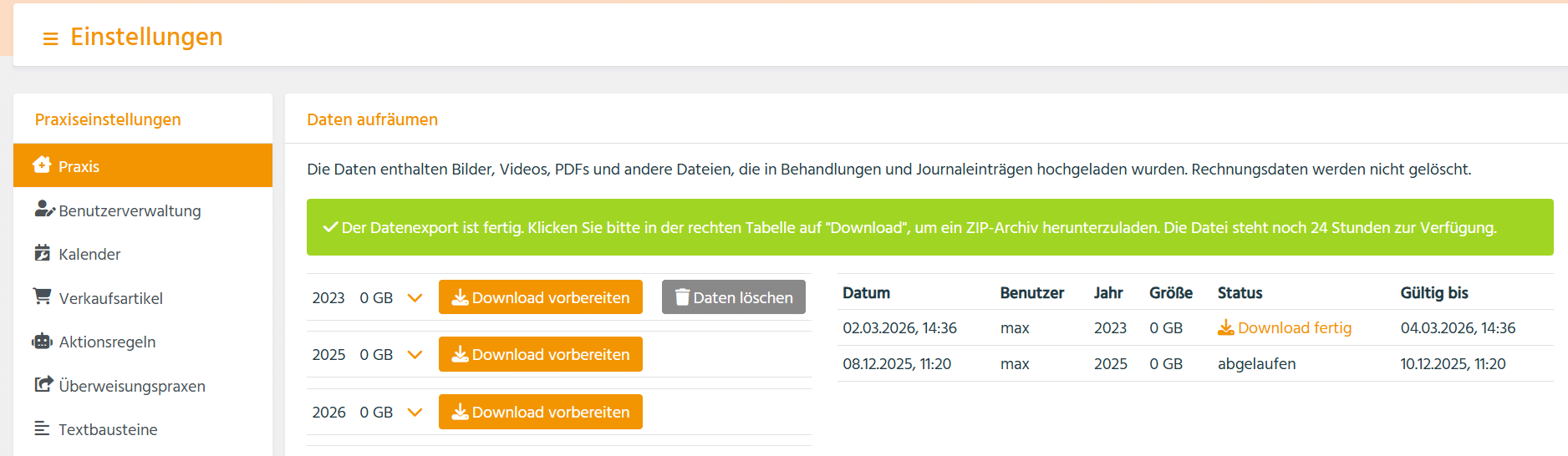Click the Benutzerverwaltung user-edit icon
This screenshot has width=1568, height=456.
(44, 210)
